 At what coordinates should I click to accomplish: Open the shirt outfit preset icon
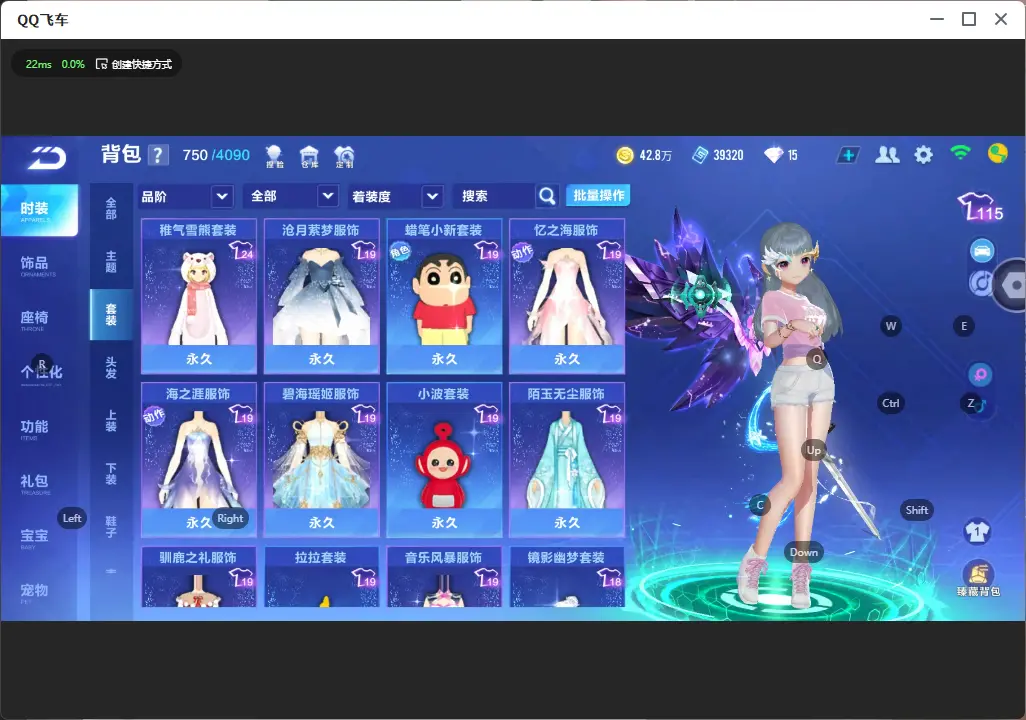[x=977, y=531]
